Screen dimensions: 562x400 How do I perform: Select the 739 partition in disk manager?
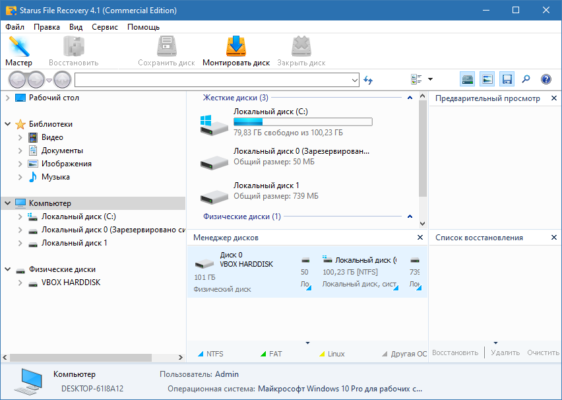(415, 272)
